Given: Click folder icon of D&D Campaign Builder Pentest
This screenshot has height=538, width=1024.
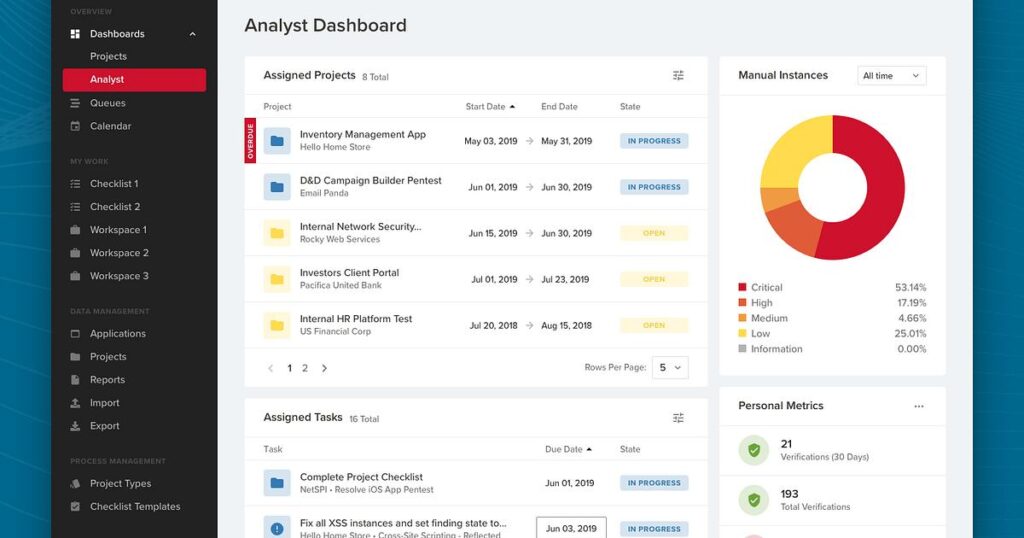Looking at the screenshot, I should (277, 187).
